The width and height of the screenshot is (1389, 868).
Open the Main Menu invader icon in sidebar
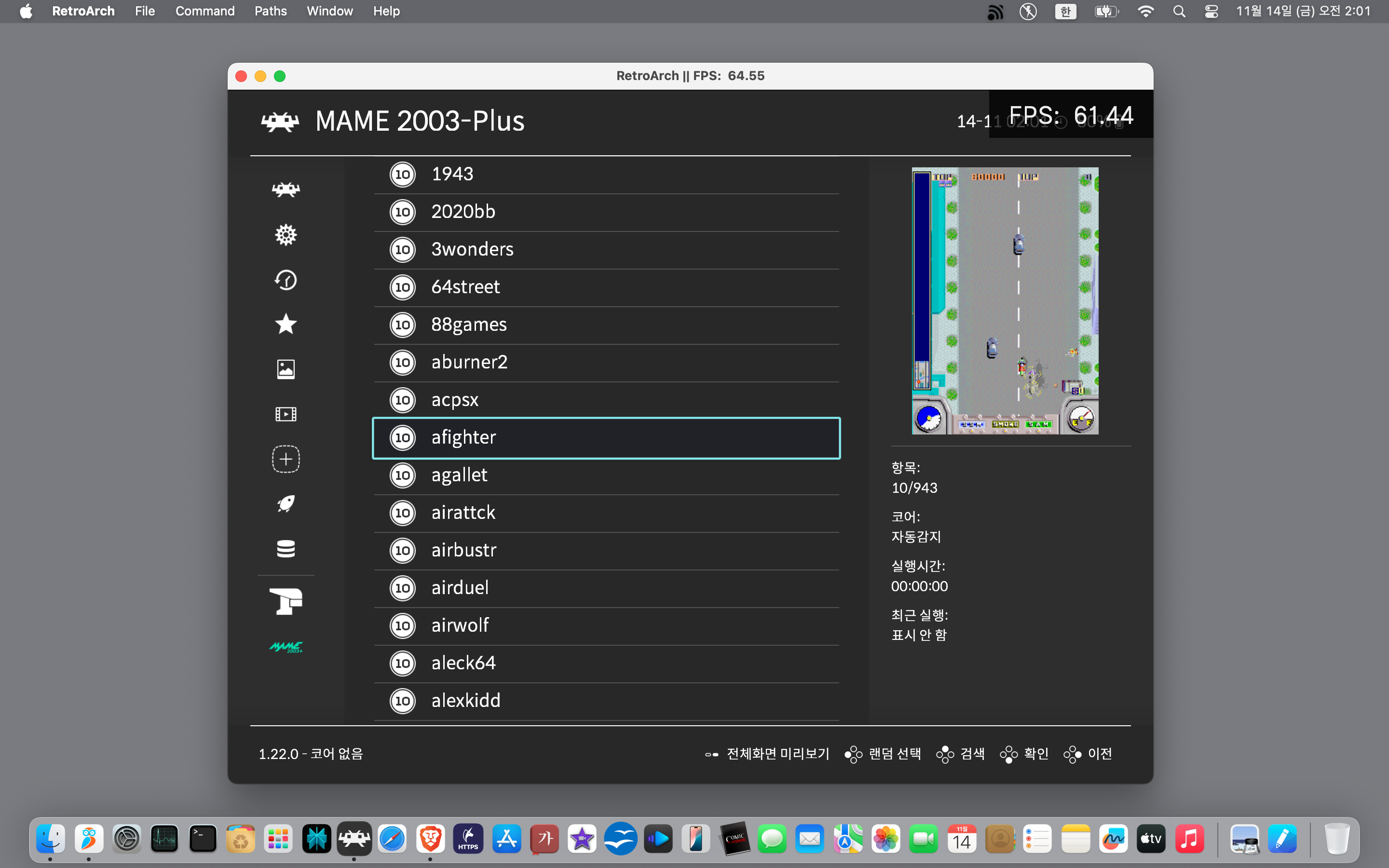[x=285, y=190]
